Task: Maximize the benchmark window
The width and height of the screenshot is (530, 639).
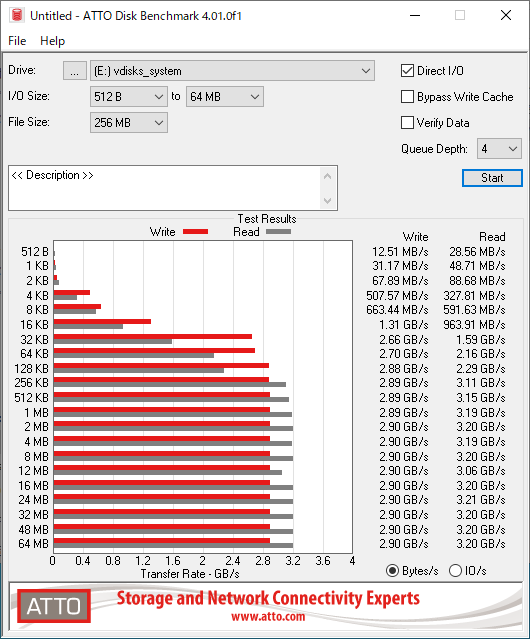Action: click(460, 15)
